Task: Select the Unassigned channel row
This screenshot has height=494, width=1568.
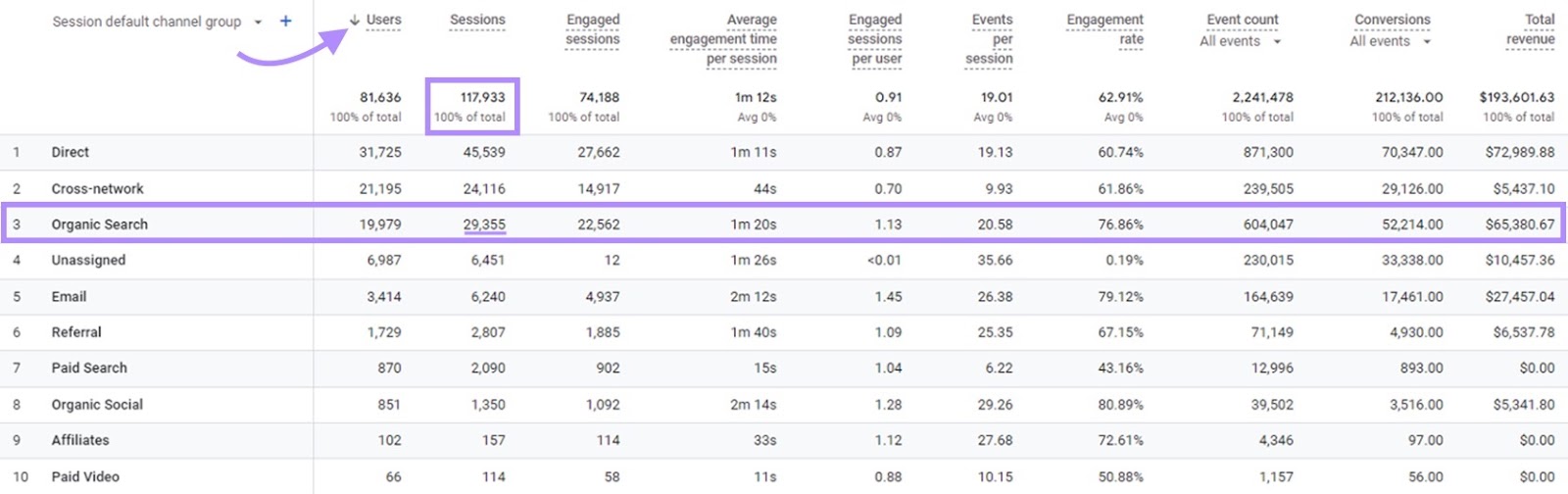Action: pyautogui.click(x=784, y=260)
